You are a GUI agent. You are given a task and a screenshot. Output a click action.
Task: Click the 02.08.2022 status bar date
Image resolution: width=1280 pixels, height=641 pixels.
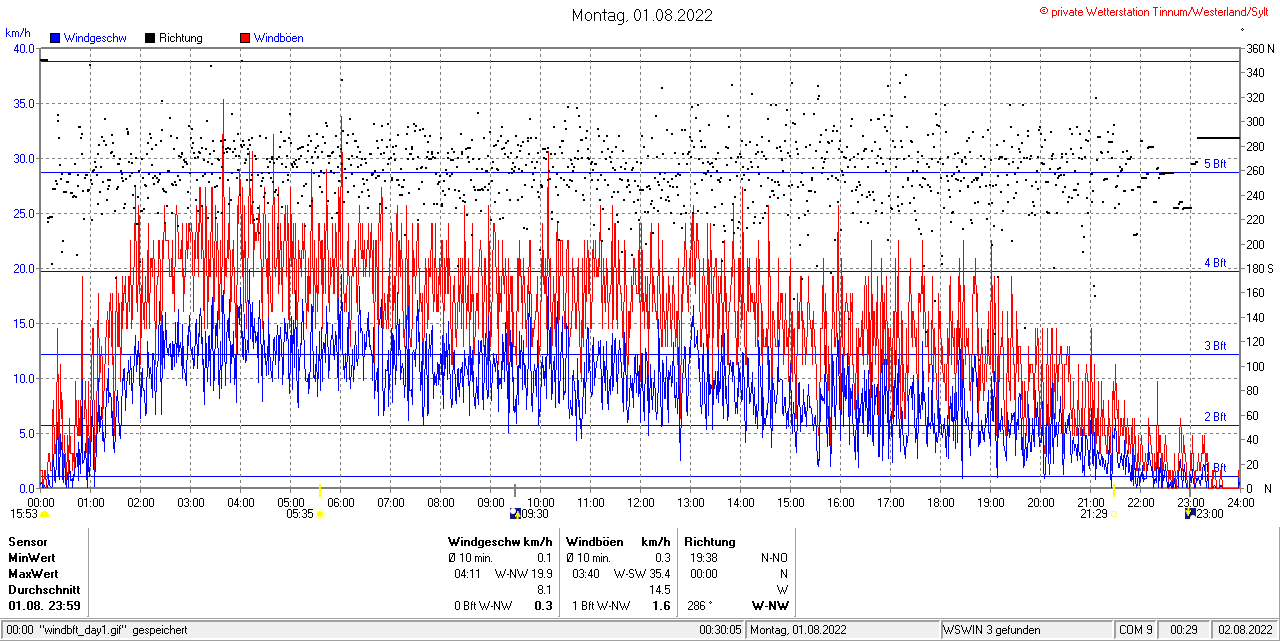click(x=1243, y=630)
